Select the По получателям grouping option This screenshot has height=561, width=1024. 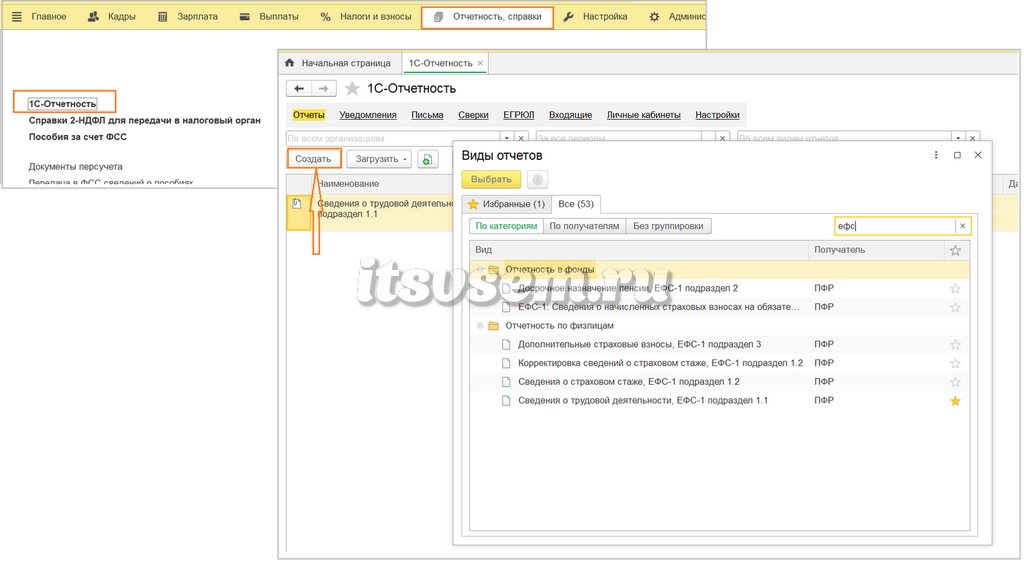584,226
